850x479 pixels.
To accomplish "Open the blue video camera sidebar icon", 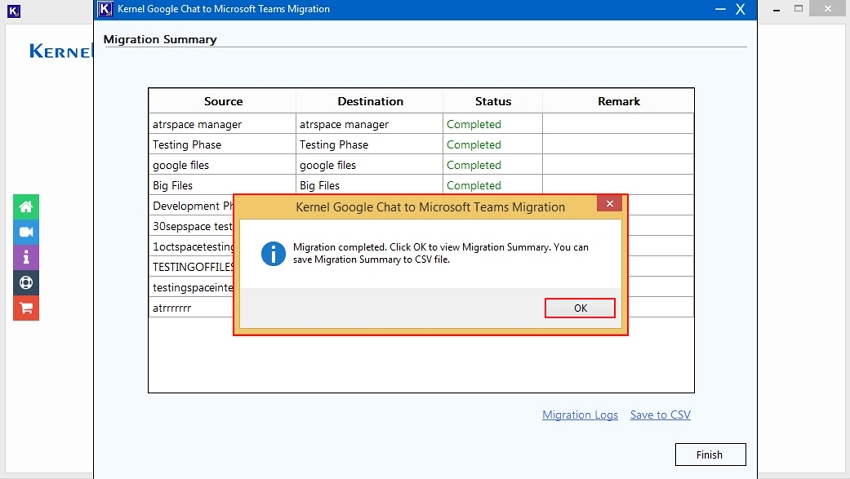I will coord(26,232).
